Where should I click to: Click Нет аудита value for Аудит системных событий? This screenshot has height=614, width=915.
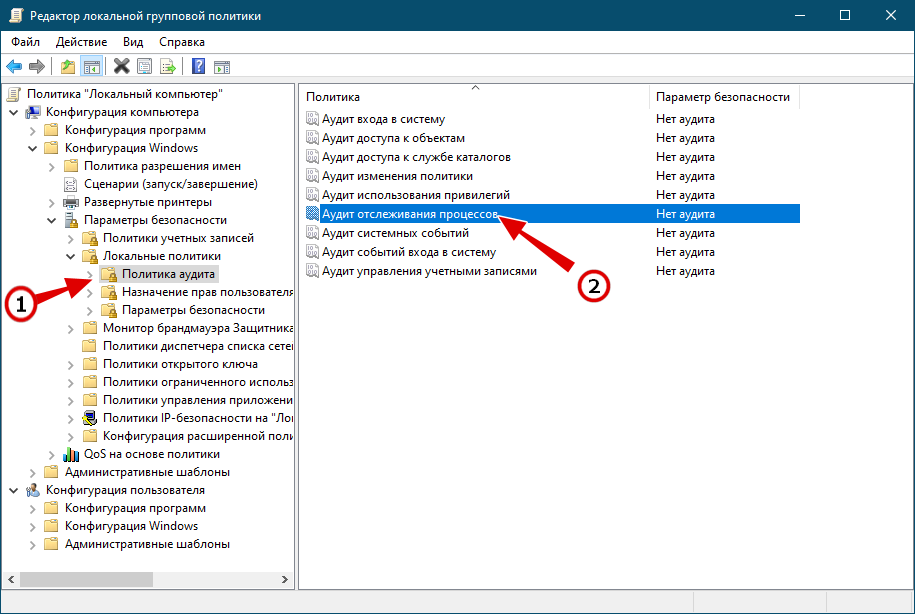coord(685,233)
